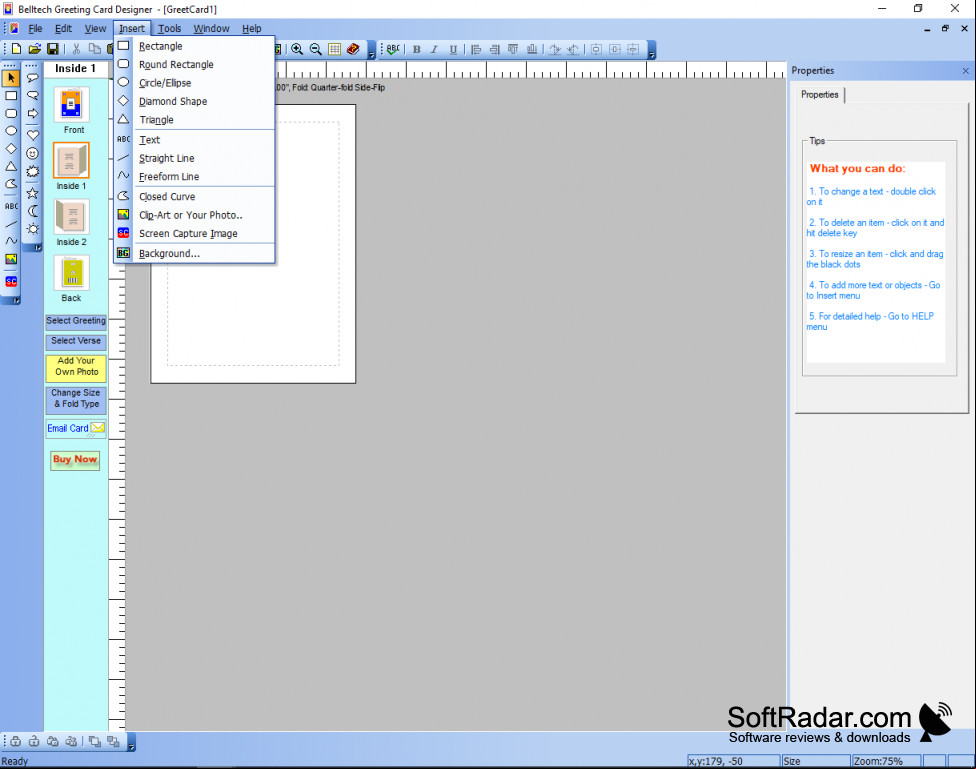This screenshot has height=769, width=976.
Task: Select the block arrow shape tool
Action: click(x=32, y=113)
